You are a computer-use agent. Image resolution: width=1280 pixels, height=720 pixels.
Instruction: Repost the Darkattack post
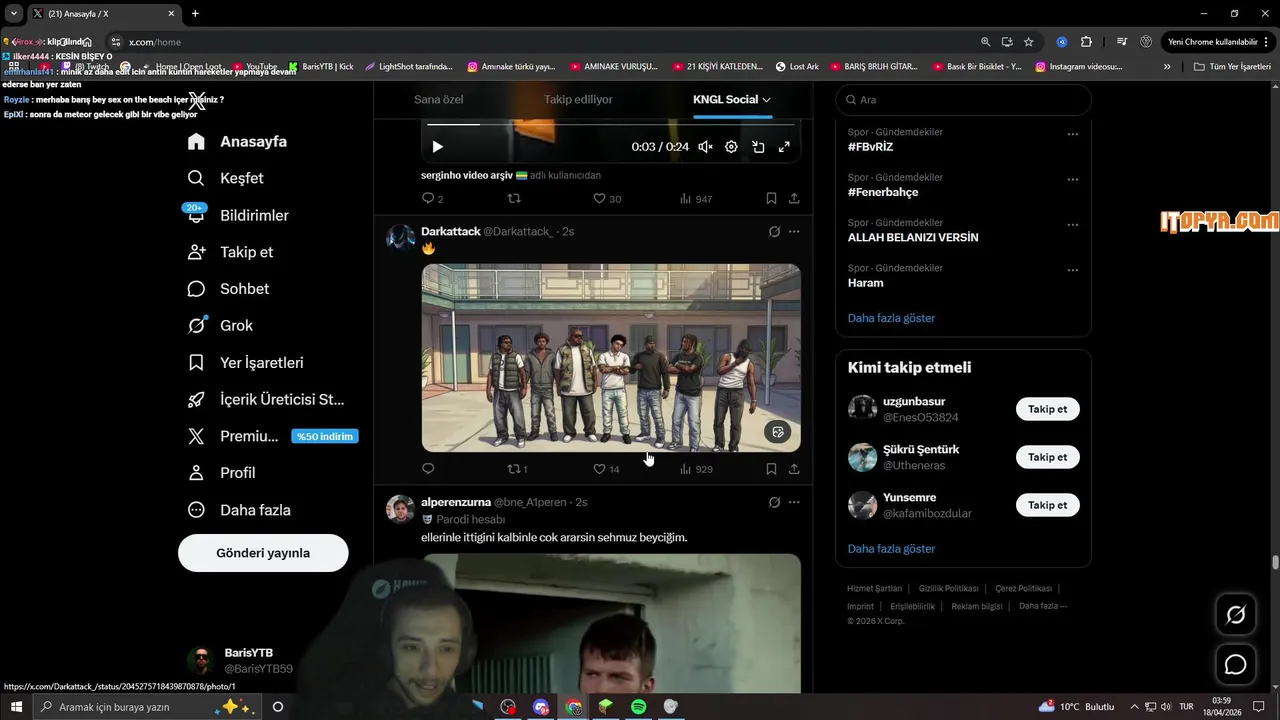(x=518, y=469)
